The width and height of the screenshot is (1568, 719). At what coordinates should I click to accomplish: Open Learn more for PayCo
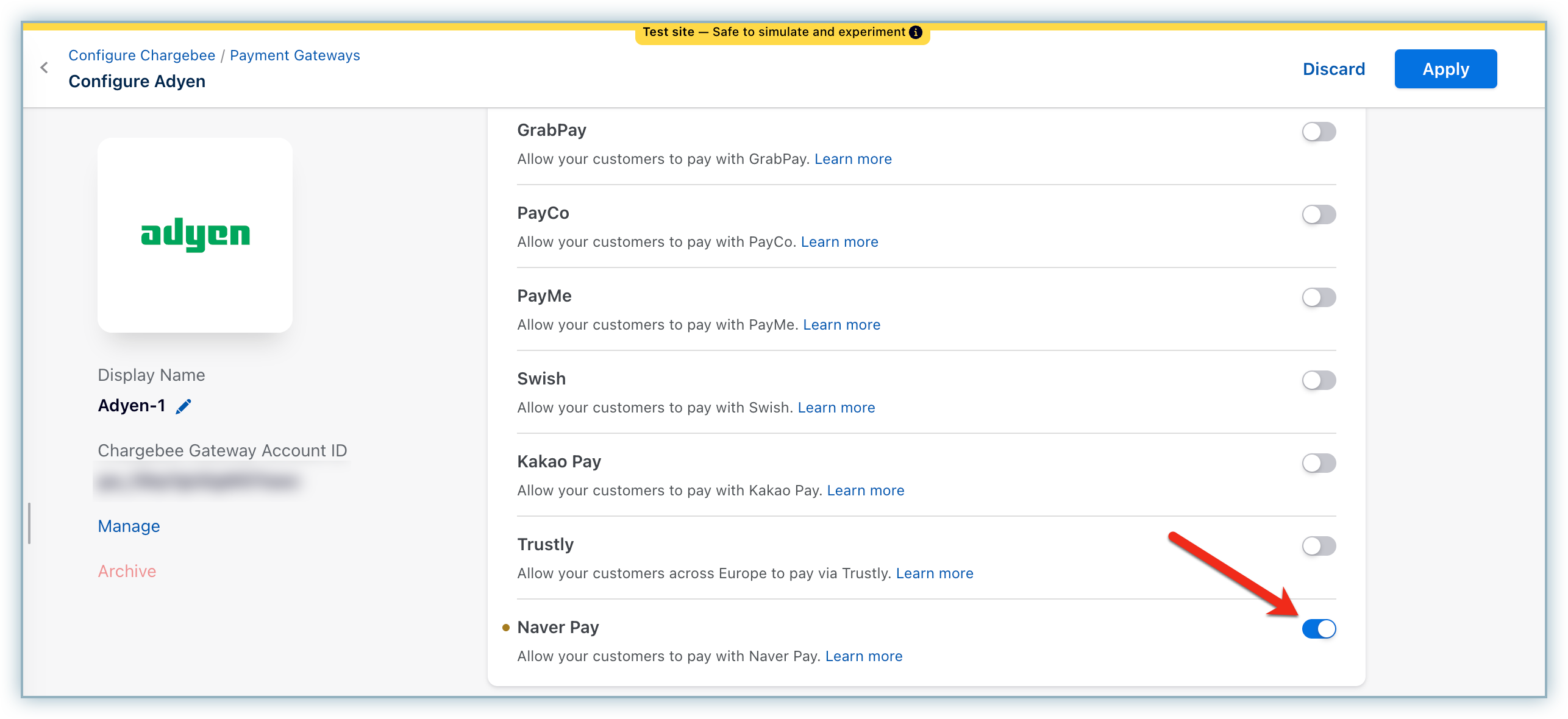(839, 242)
